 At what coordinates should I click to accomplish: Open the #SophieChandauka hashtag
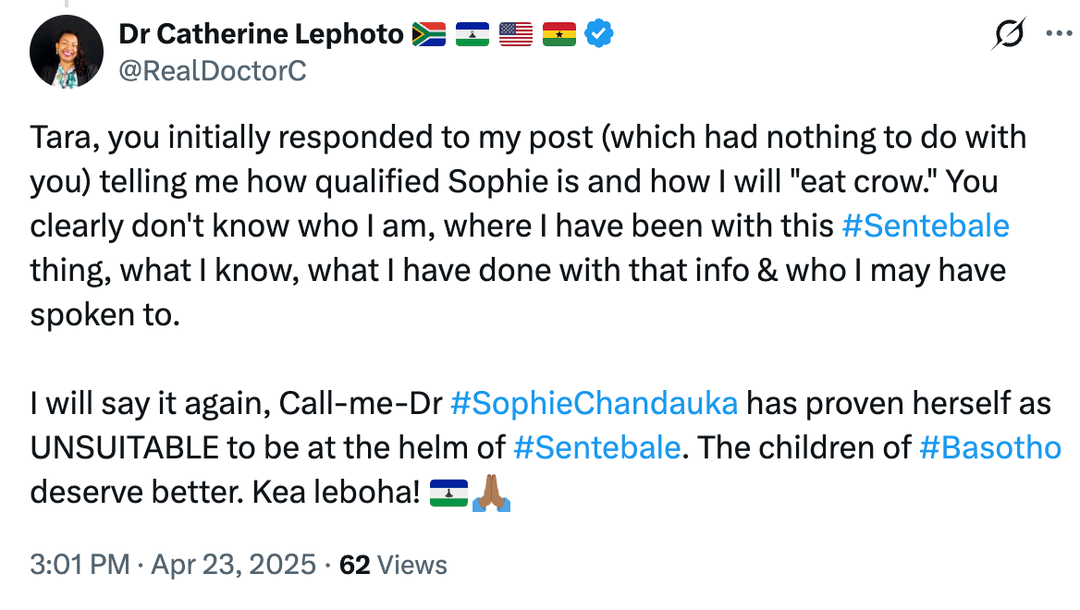click(594, 404)
